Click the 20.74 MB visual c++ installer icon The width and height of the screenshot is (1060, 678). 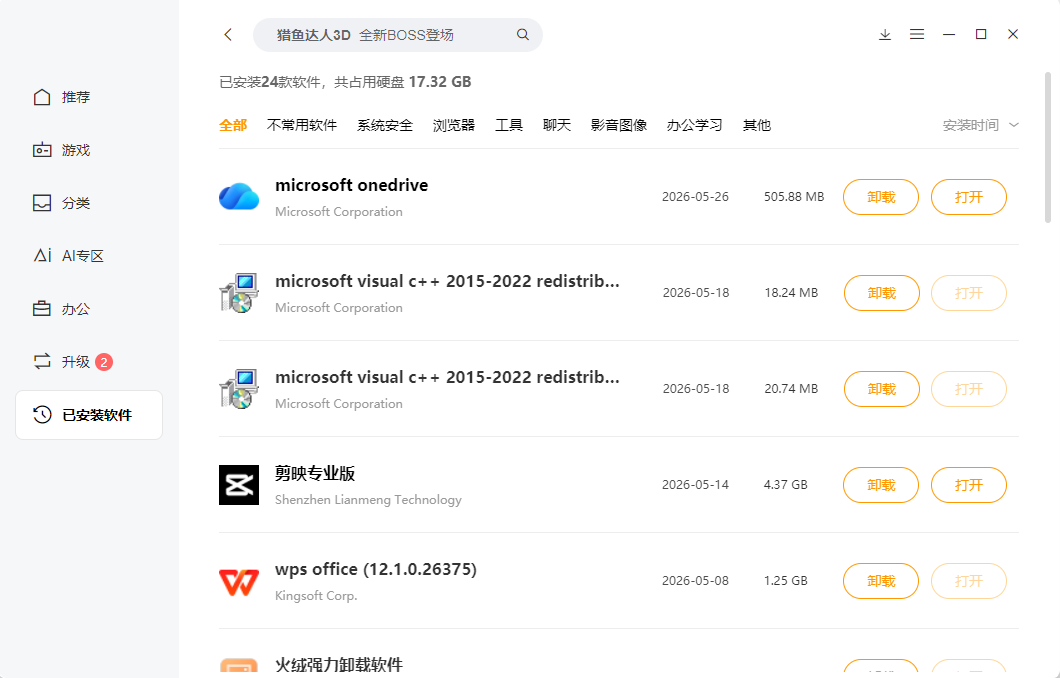[x=239, y=389]
